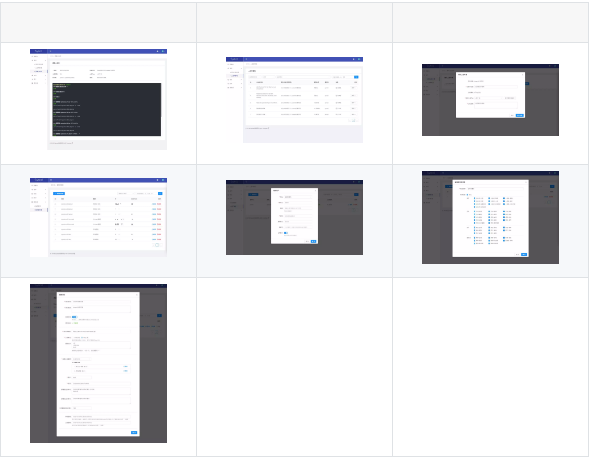Click the purple header bar of the console thumbnail

coord(98,51)
